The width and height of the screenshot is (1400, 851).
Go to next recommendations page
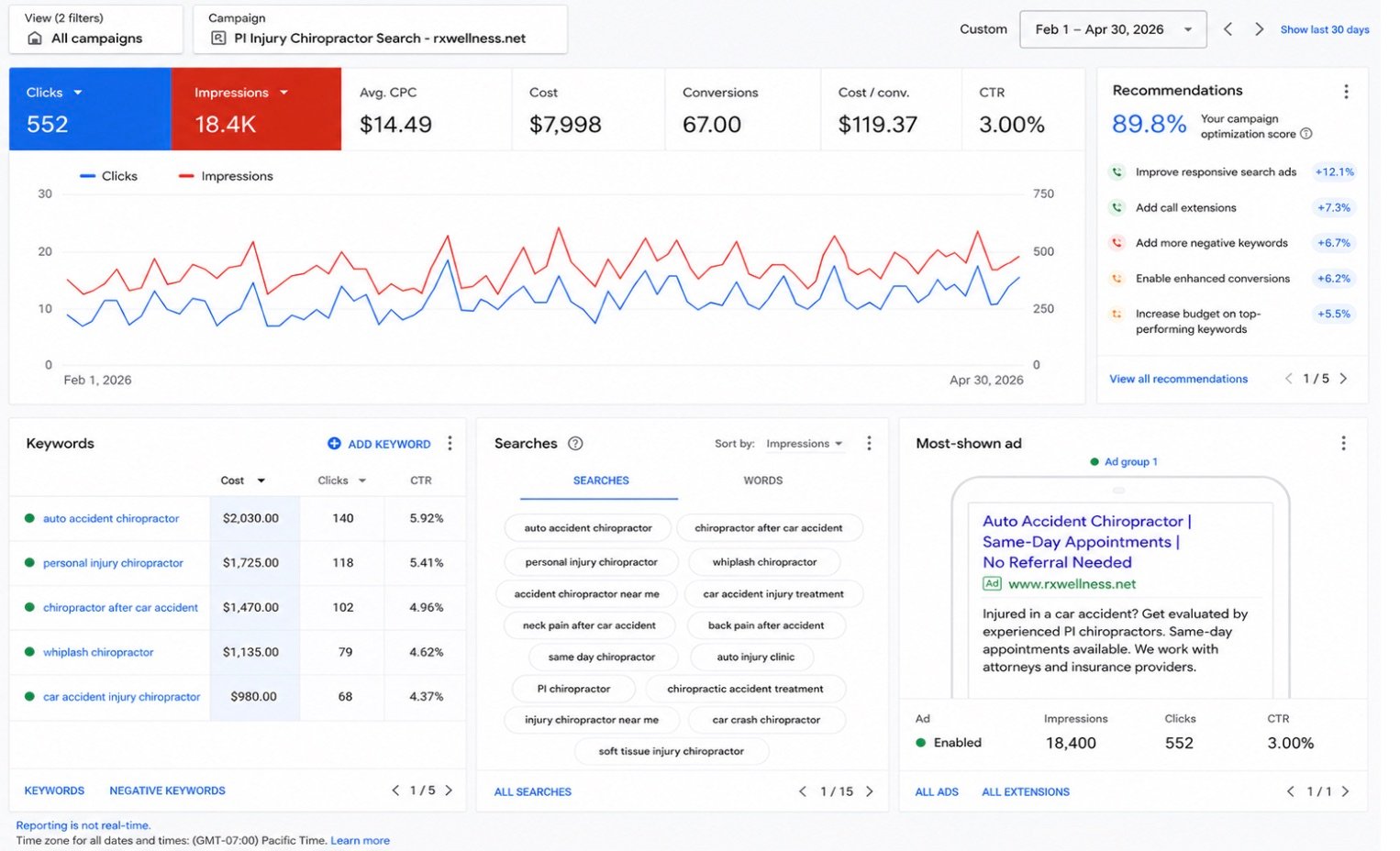1343,379
